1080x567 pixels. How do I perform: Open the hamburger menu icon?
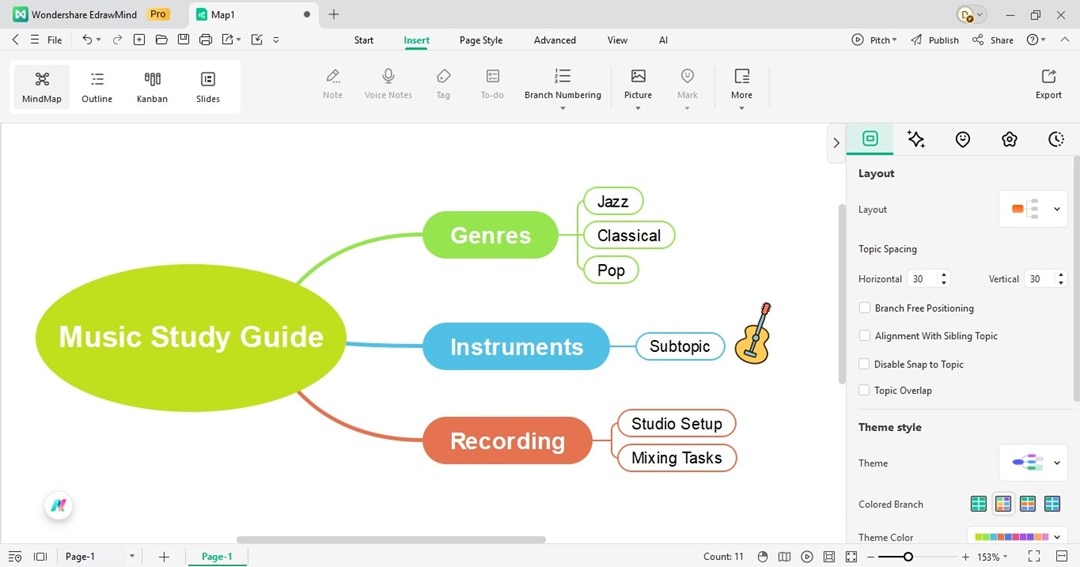pos(34,40)
